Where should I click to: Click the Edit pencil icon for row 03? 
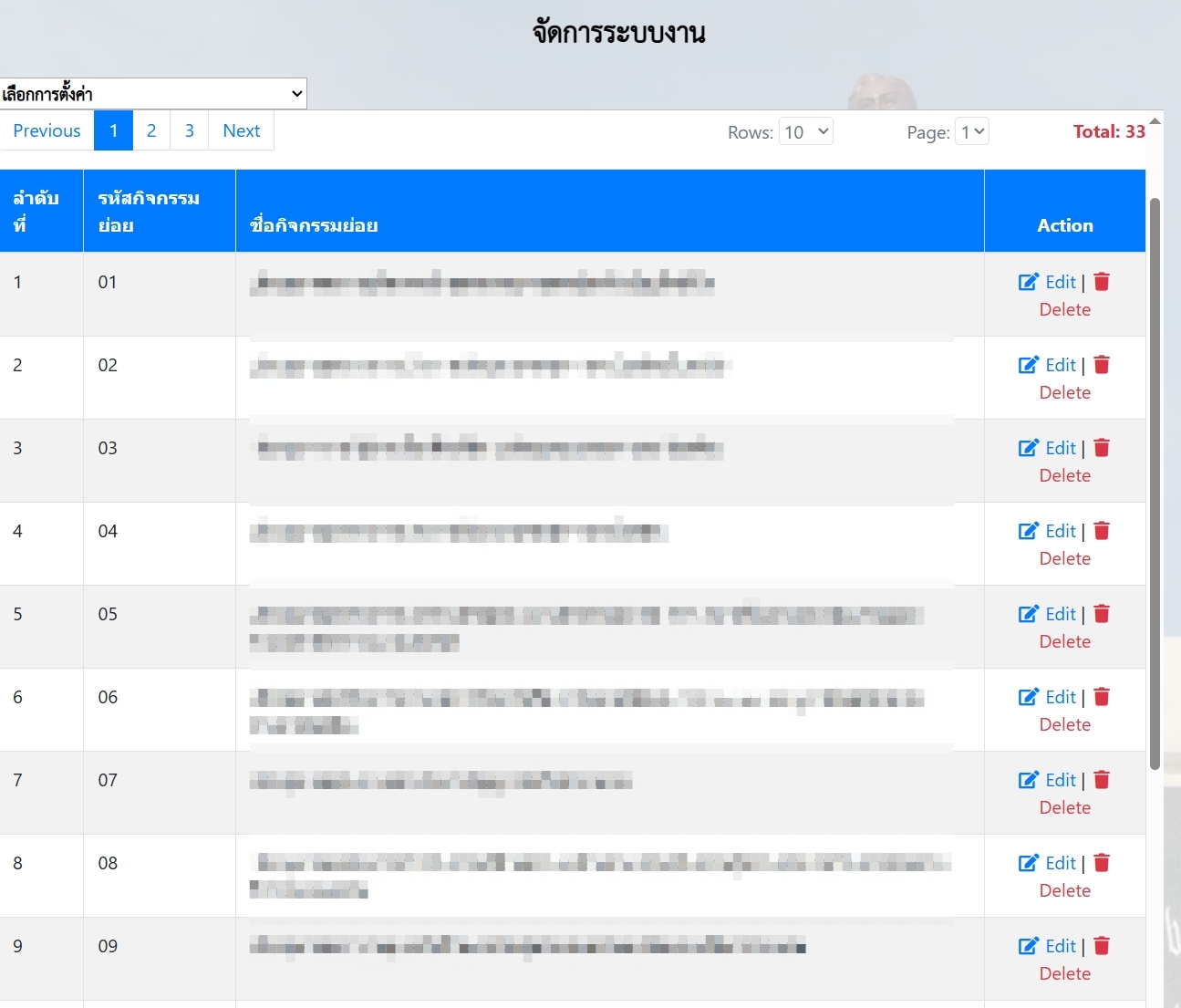(x=1028, y=448)
